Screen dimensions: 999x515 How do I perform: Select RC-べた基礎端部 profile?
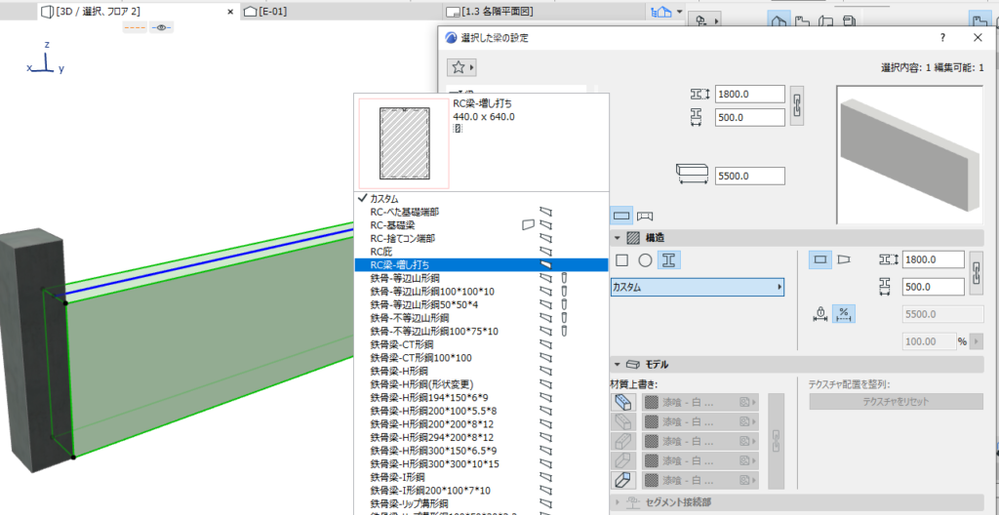click(482, 212)
